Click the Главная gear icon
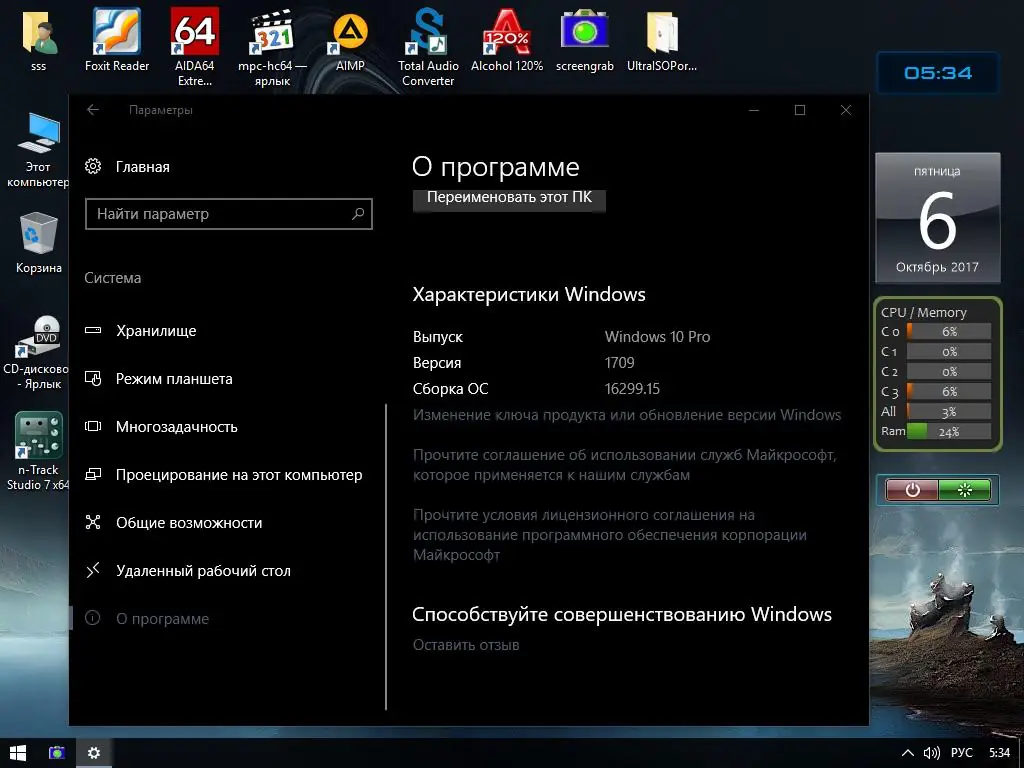 (93, 166)
